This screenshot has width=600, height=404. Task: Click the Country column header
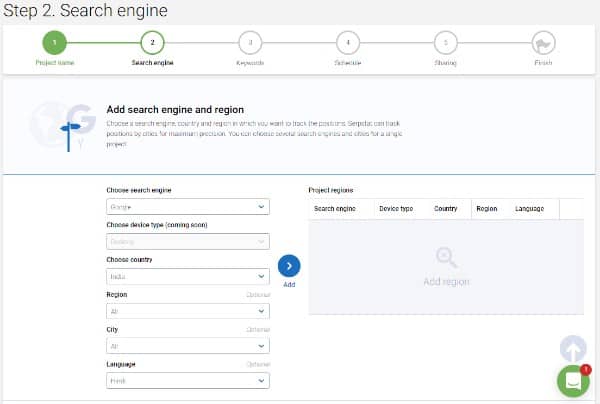[x=445, y=209]
